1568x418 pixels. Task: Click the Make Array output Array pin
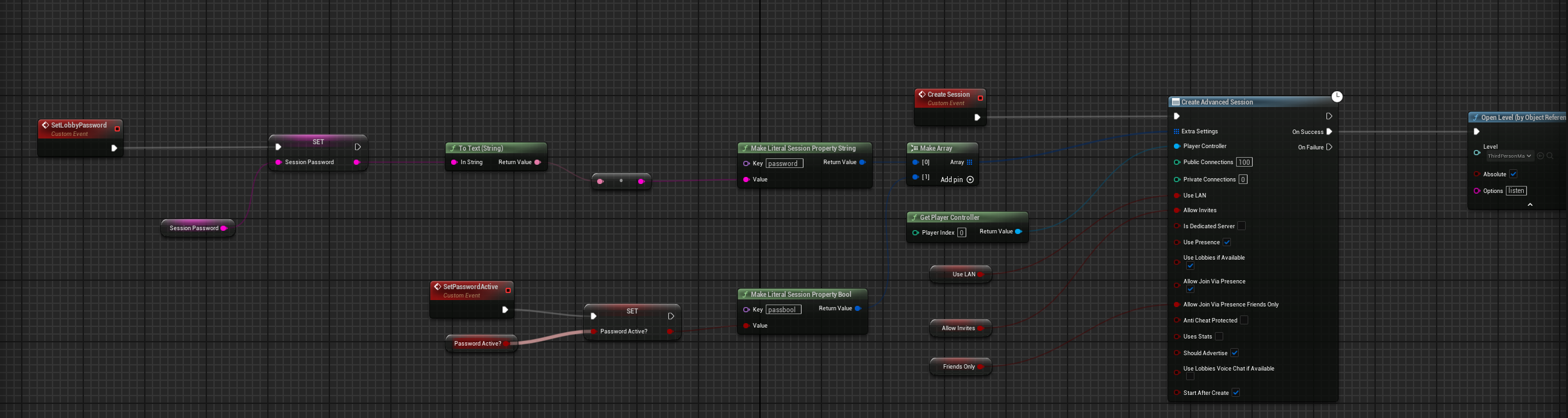[x=970, y=162]
